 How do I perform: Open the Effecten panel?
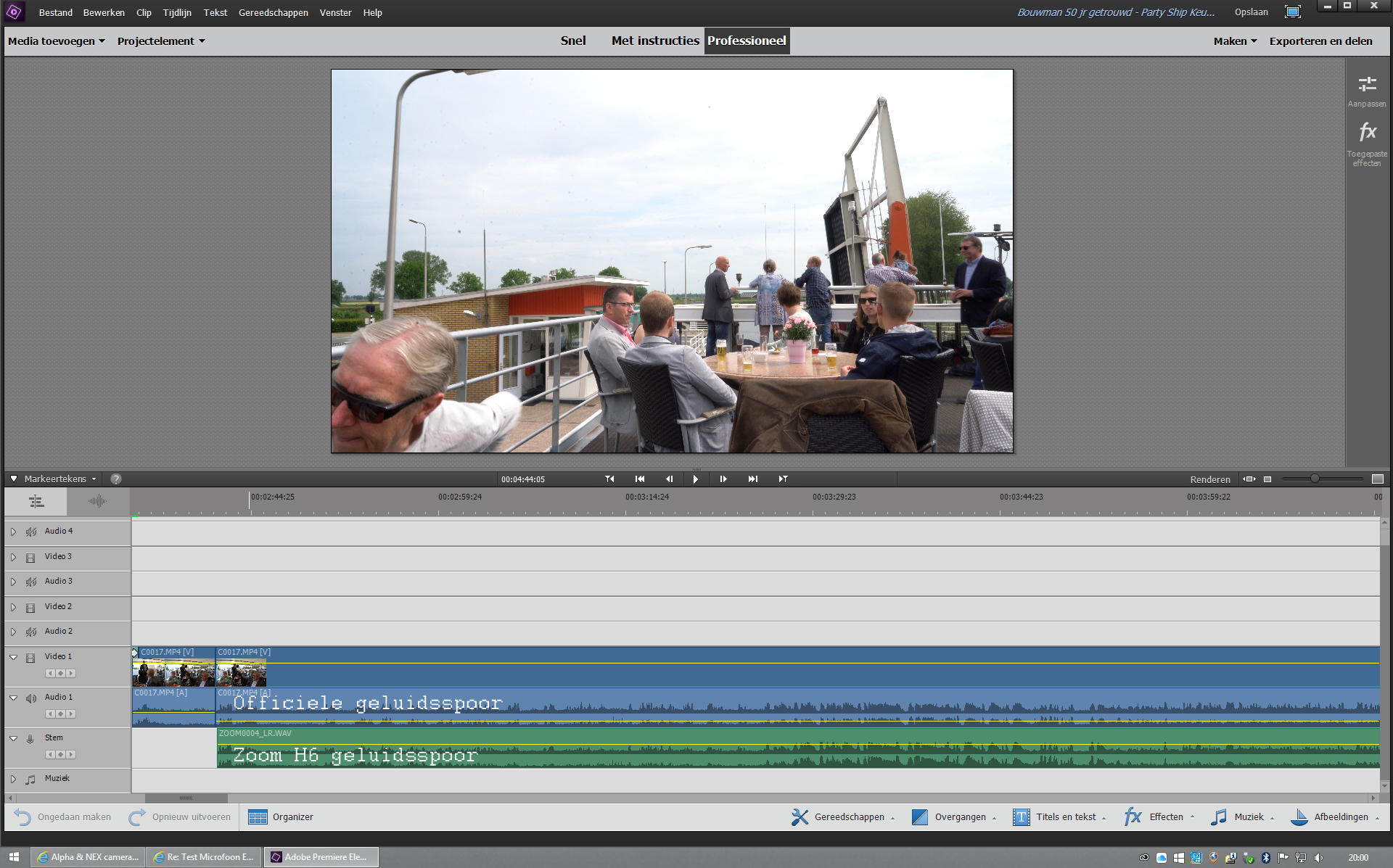1159,817
